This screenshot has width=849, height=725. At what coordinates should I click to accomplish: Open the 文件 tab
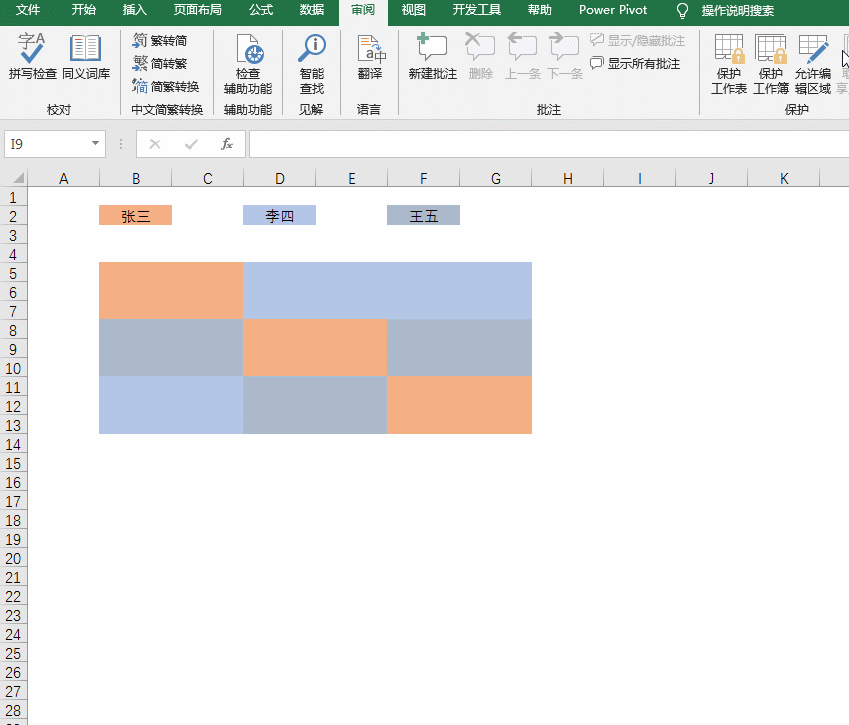click(28, 10)
